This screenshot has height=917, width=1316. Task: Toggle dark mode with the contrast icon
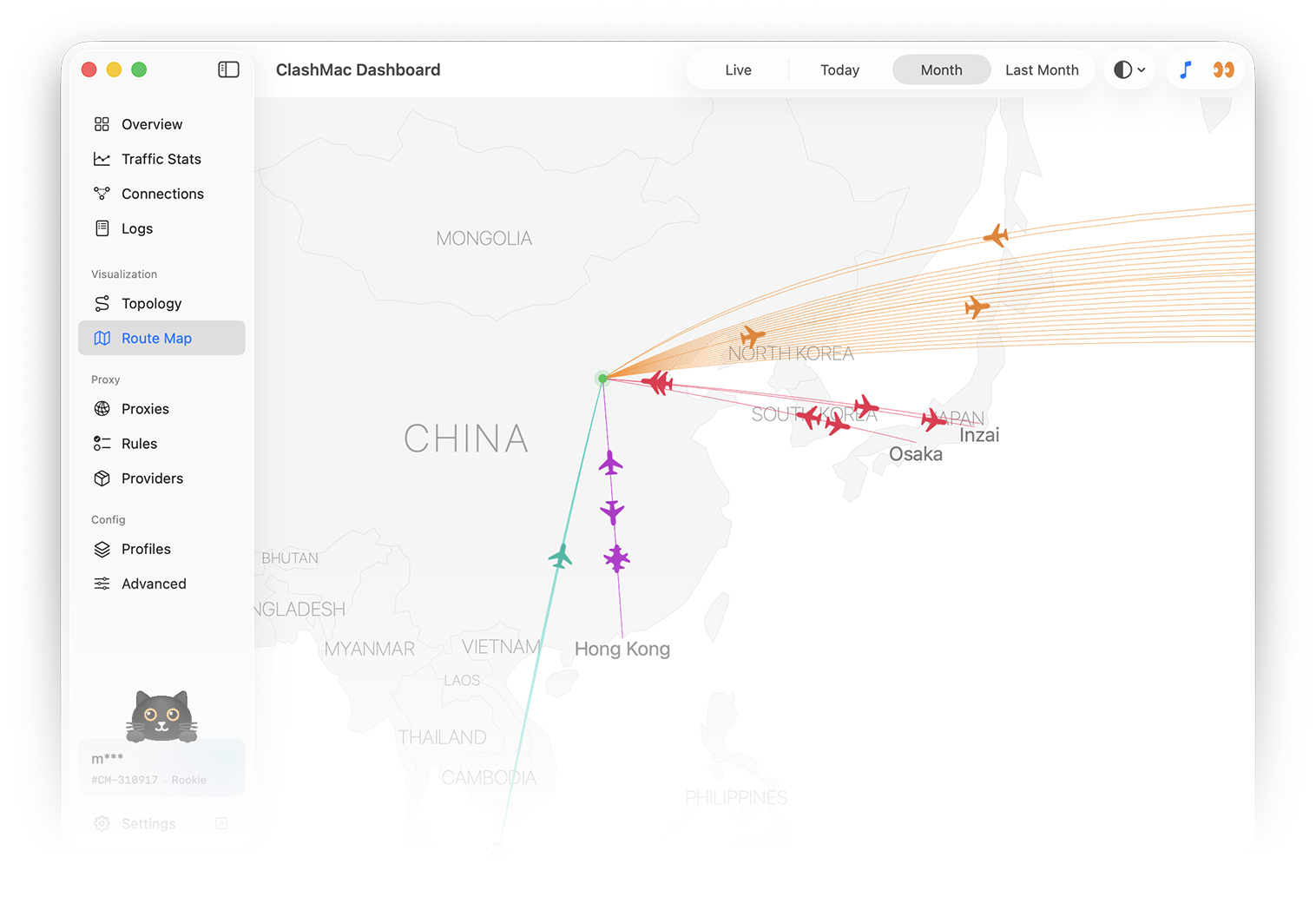pos(1122,69)
